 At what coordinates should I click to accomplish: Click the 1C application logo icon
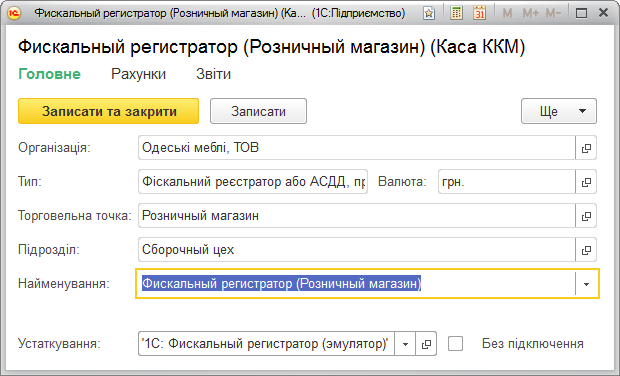point(13,13)
